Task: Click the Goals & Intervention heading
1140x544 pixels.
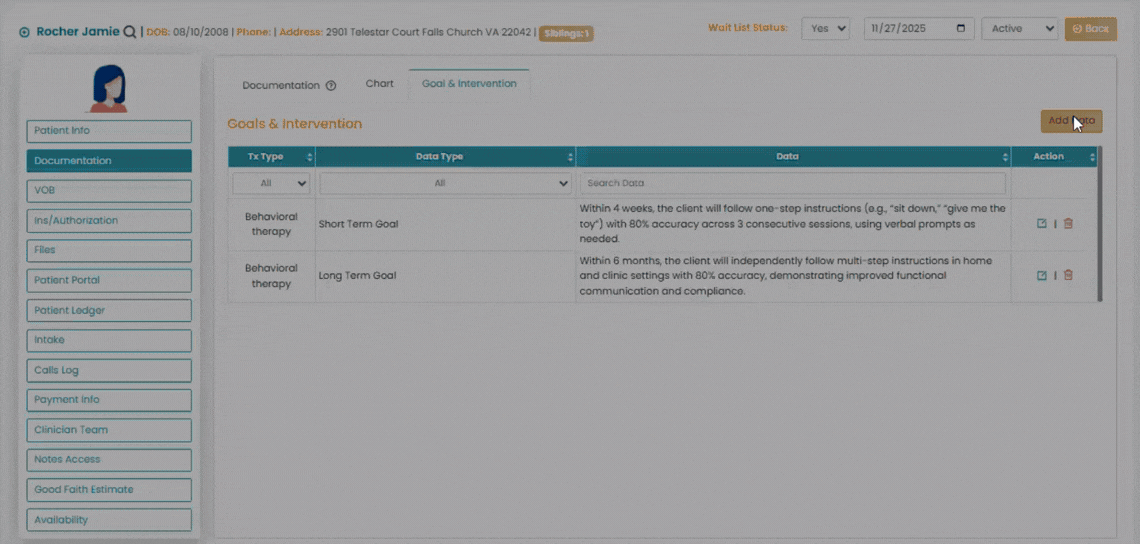Action: (294, 124)
